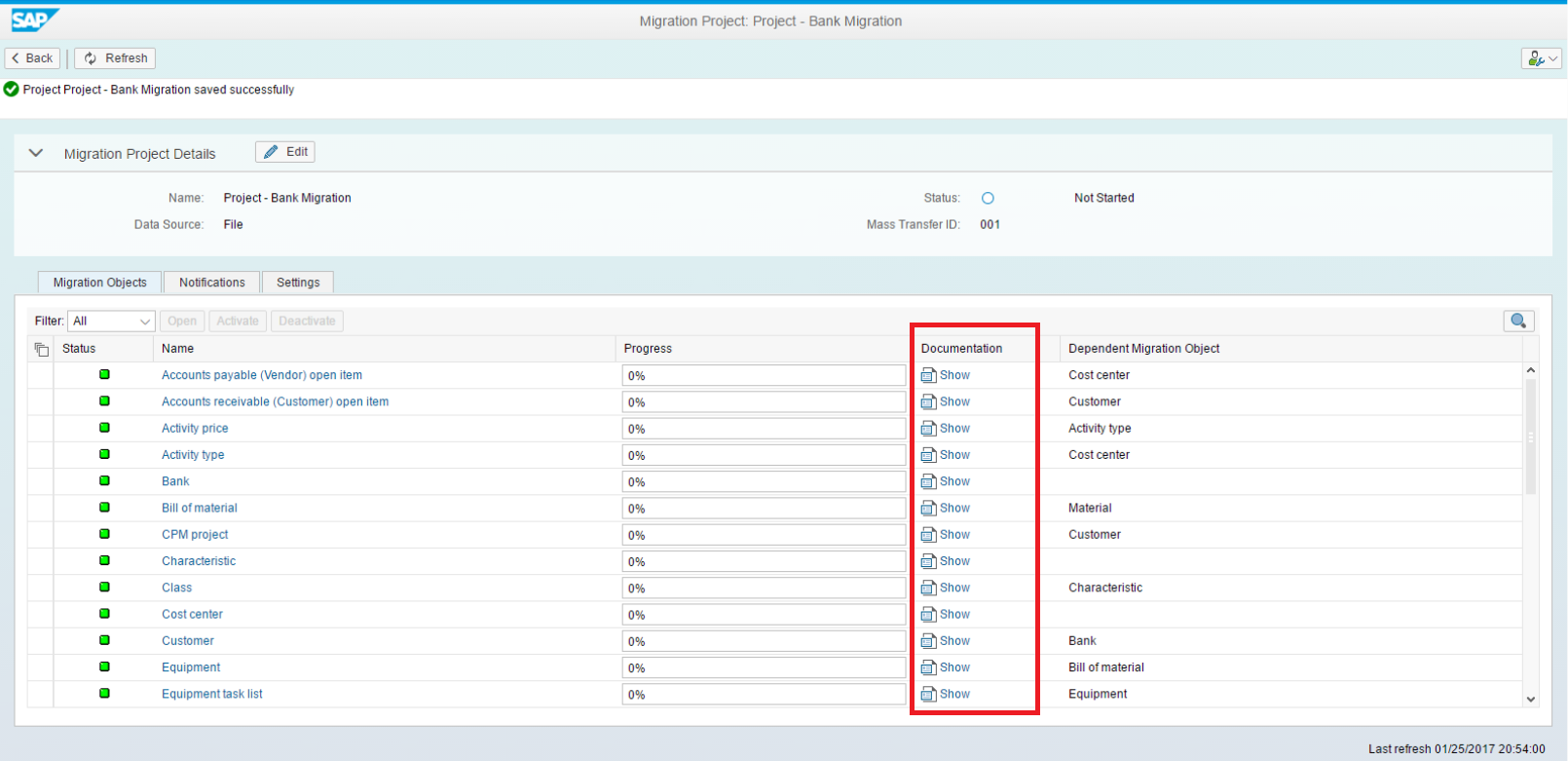Show documentation for Activity type
Screen dimensions: 1568x761
tap(946, 455)
